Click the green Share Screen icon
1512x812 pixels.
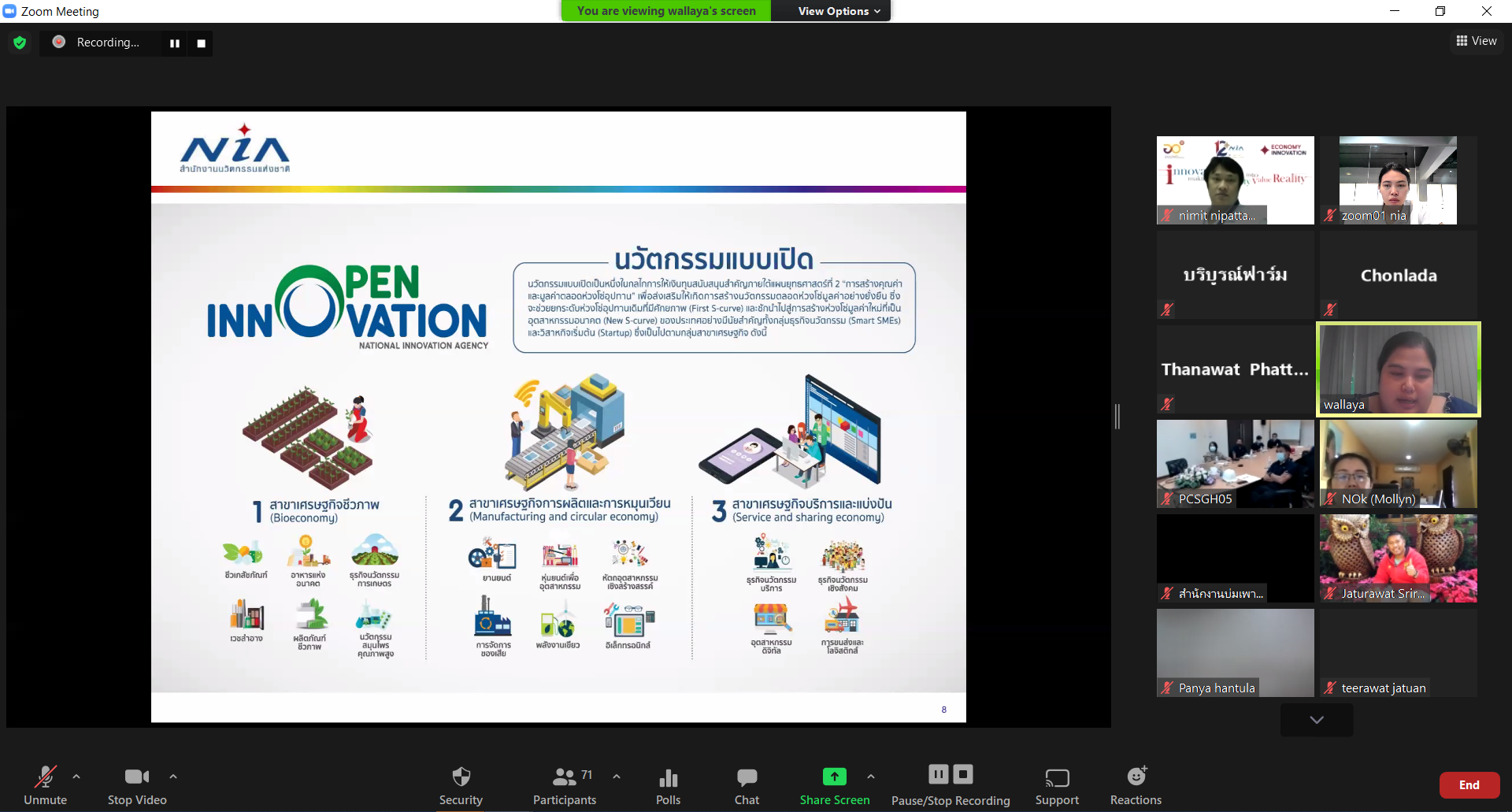coord(835,777)
